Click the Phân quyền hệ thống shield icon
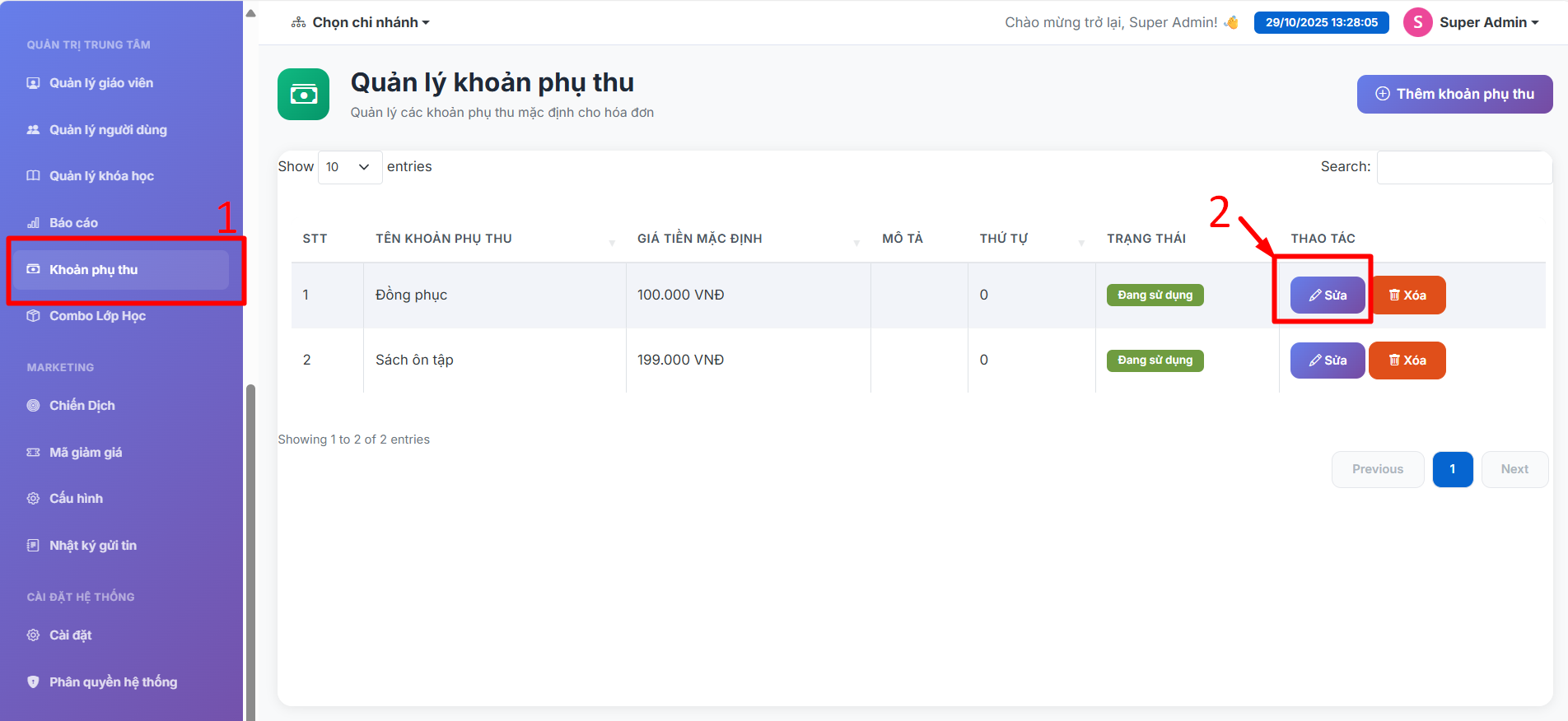1568x721 pixels. click(33, 682)
